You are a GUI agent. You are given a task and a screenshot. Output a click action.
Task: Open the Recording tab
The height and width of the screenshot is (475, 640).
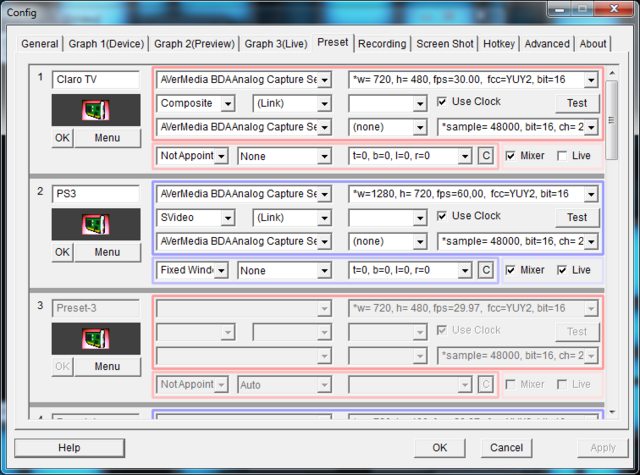coord(382,44)
